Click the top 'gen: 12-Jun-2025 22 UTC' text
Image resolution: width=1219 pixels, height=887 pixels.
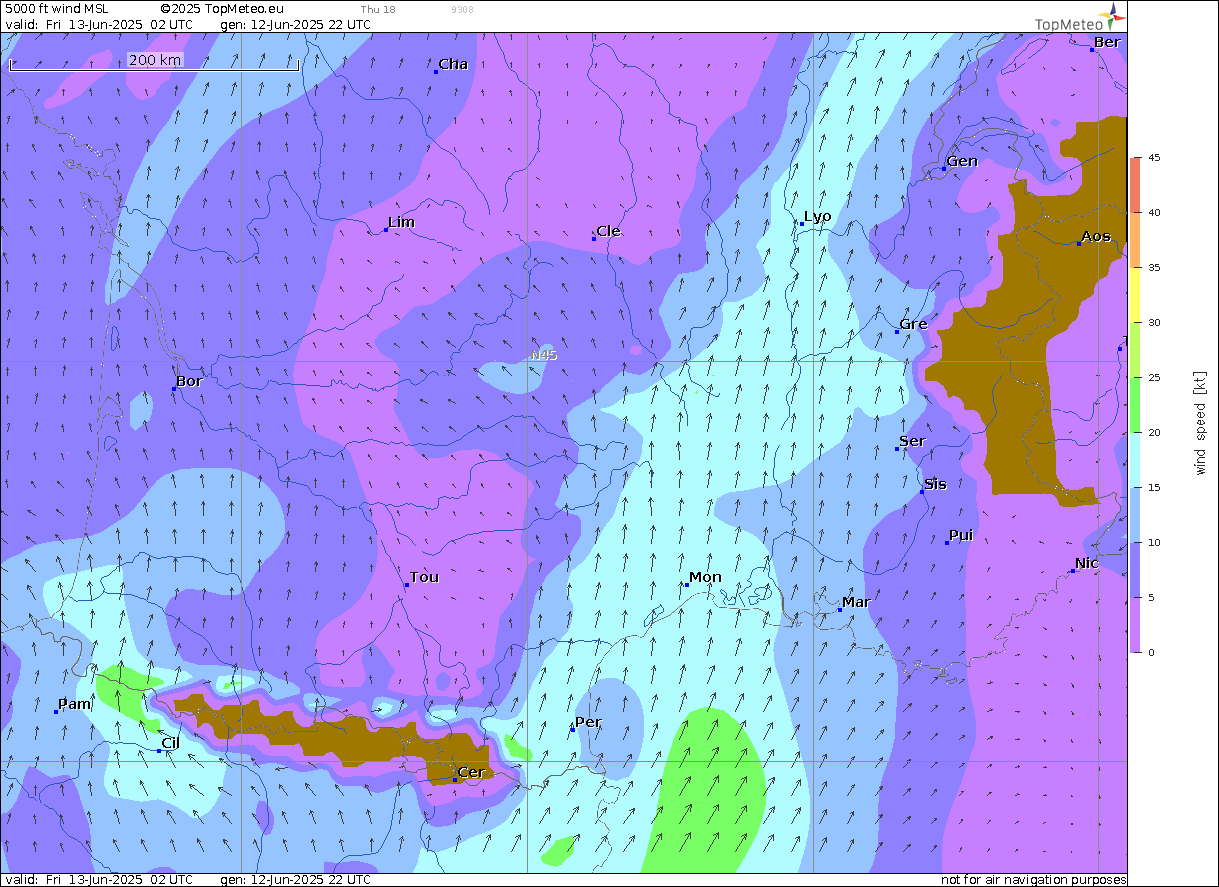point(295,24)
